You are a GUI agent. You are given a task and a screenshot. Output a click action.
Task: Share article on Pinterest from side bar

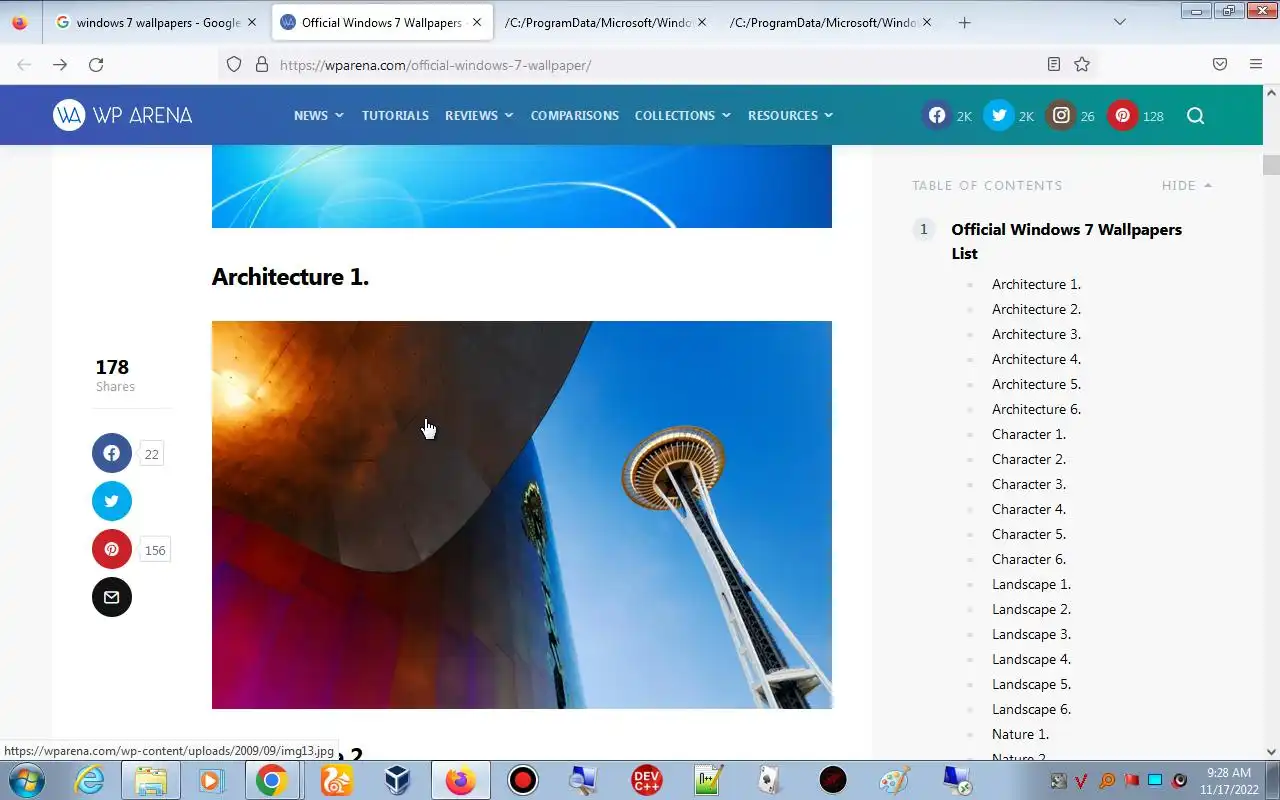tap(112, 549)
